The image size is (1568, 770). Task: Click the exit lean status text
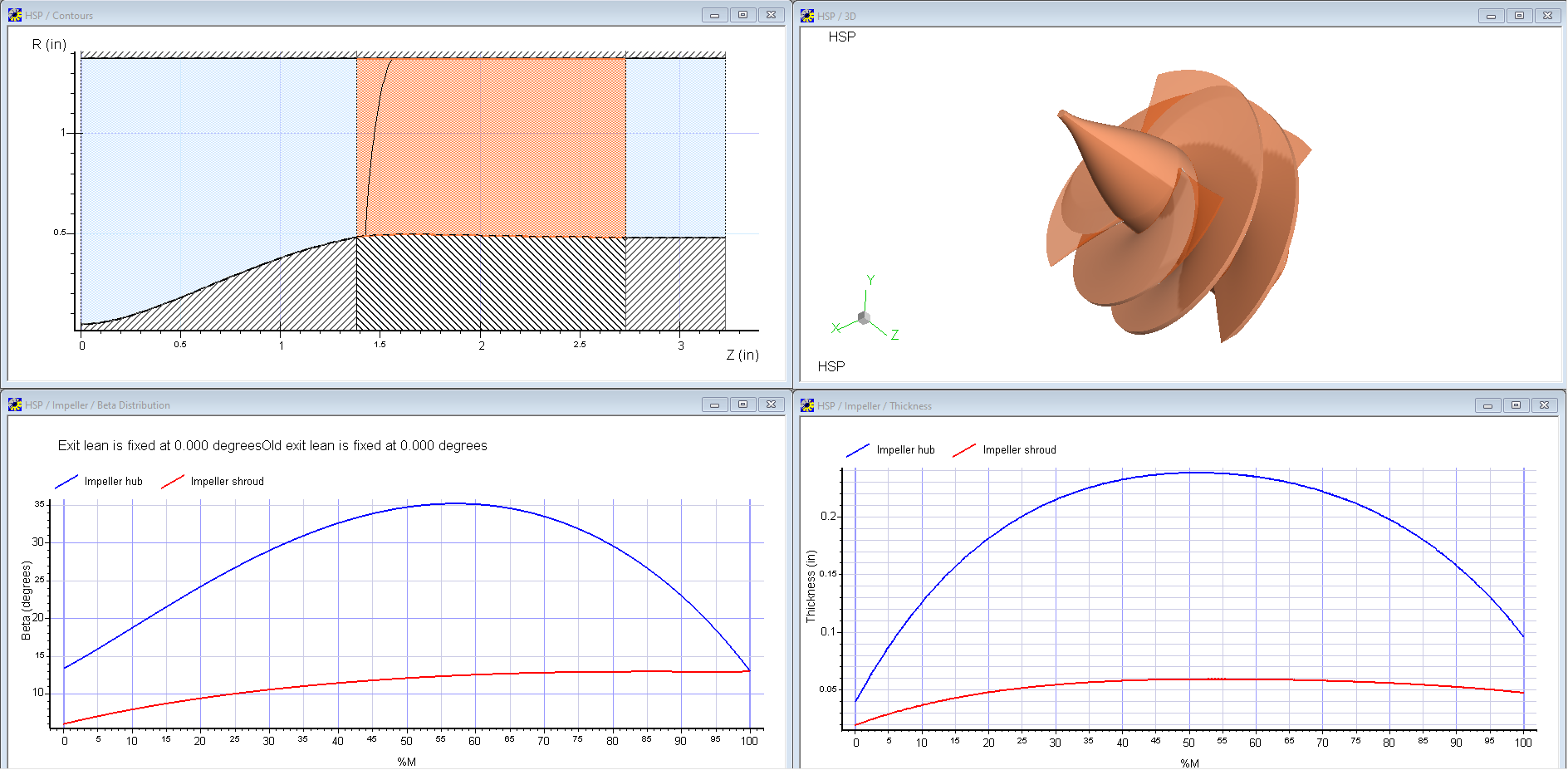(x=272, y=446)
